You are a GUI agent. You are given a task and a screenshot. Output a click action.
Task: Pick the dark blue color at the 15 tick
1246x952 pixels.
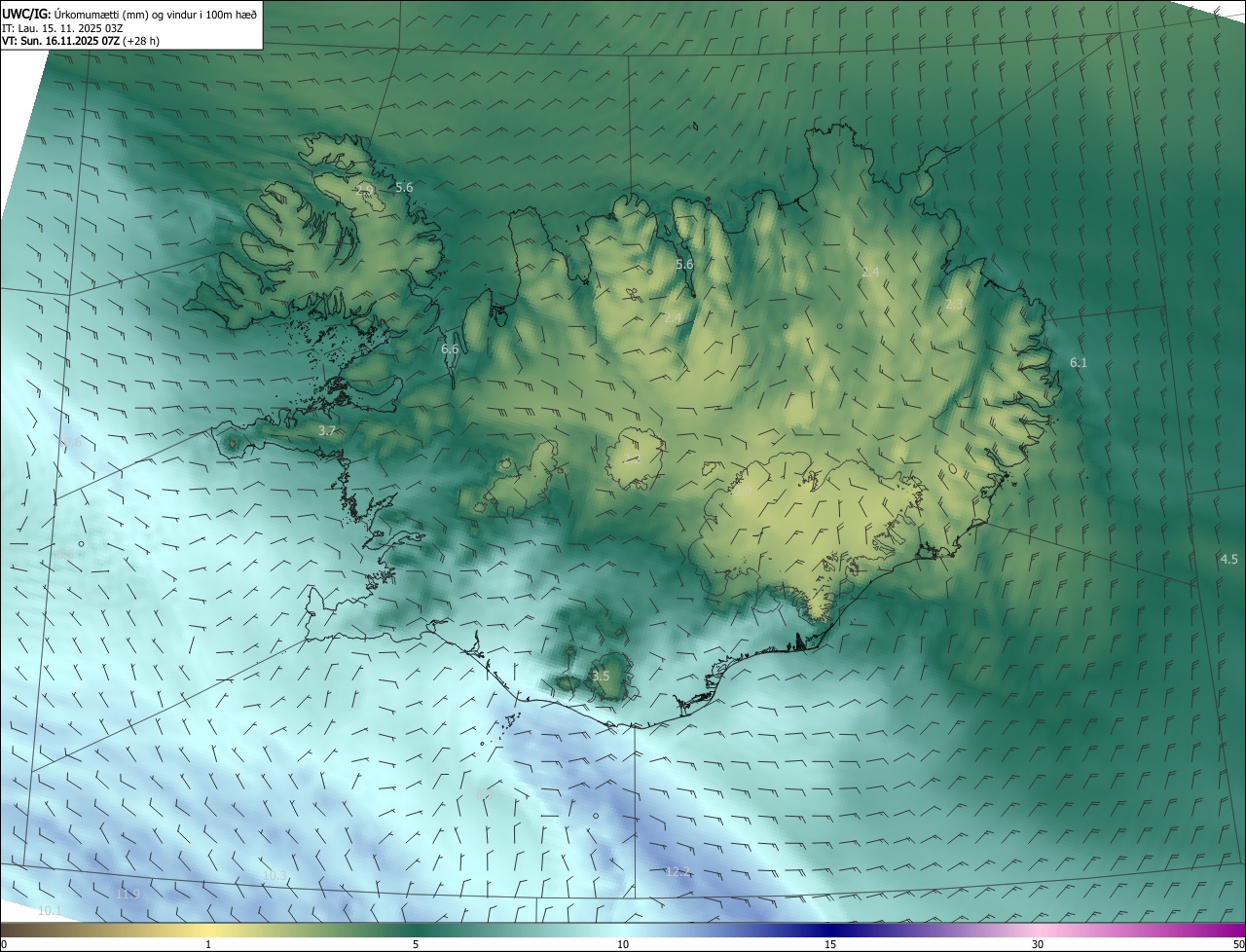(x=830, y=931)
